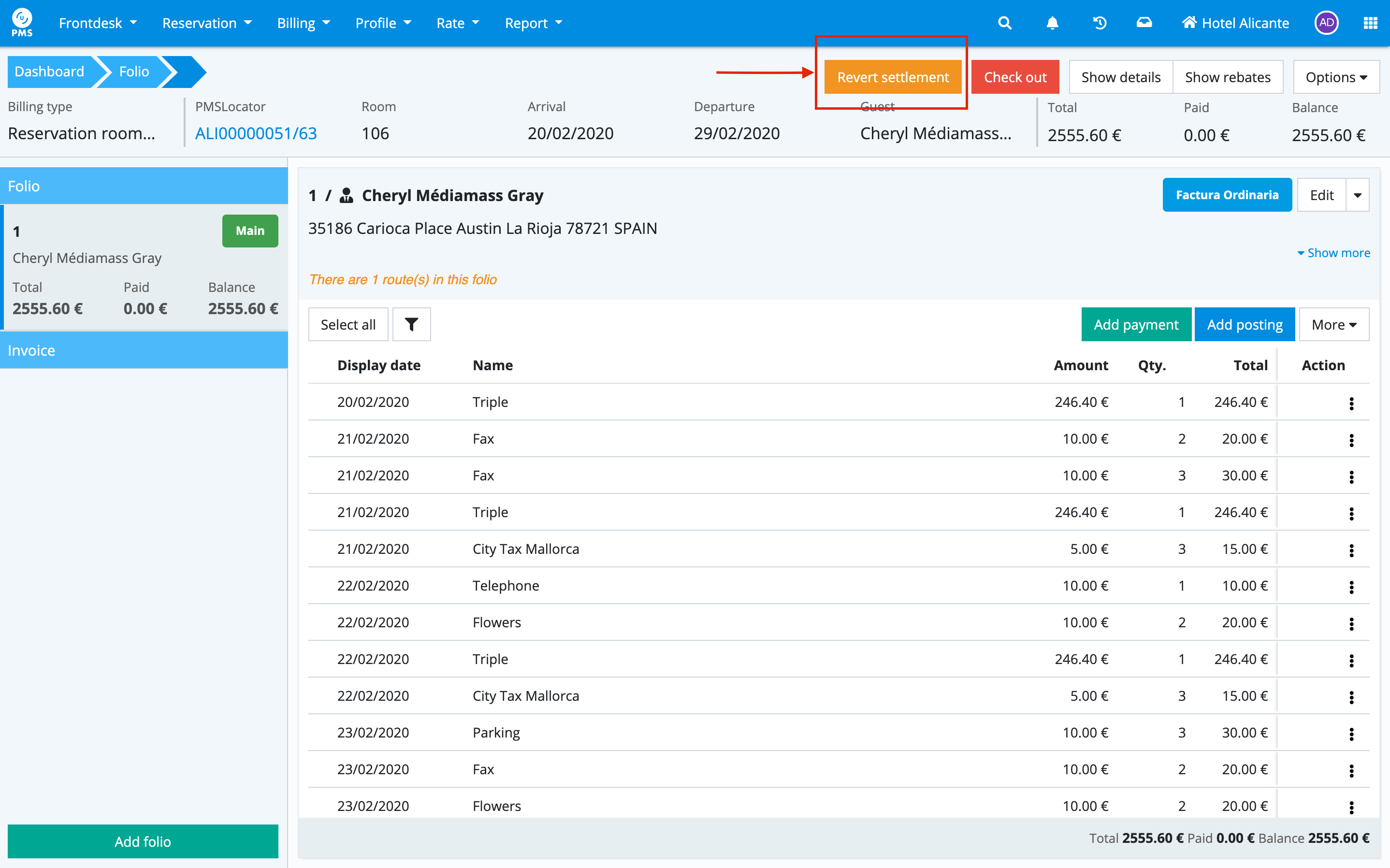Screen dimensions: 1390x868
Task: Open the Billing menu
Action: [303, 23]
